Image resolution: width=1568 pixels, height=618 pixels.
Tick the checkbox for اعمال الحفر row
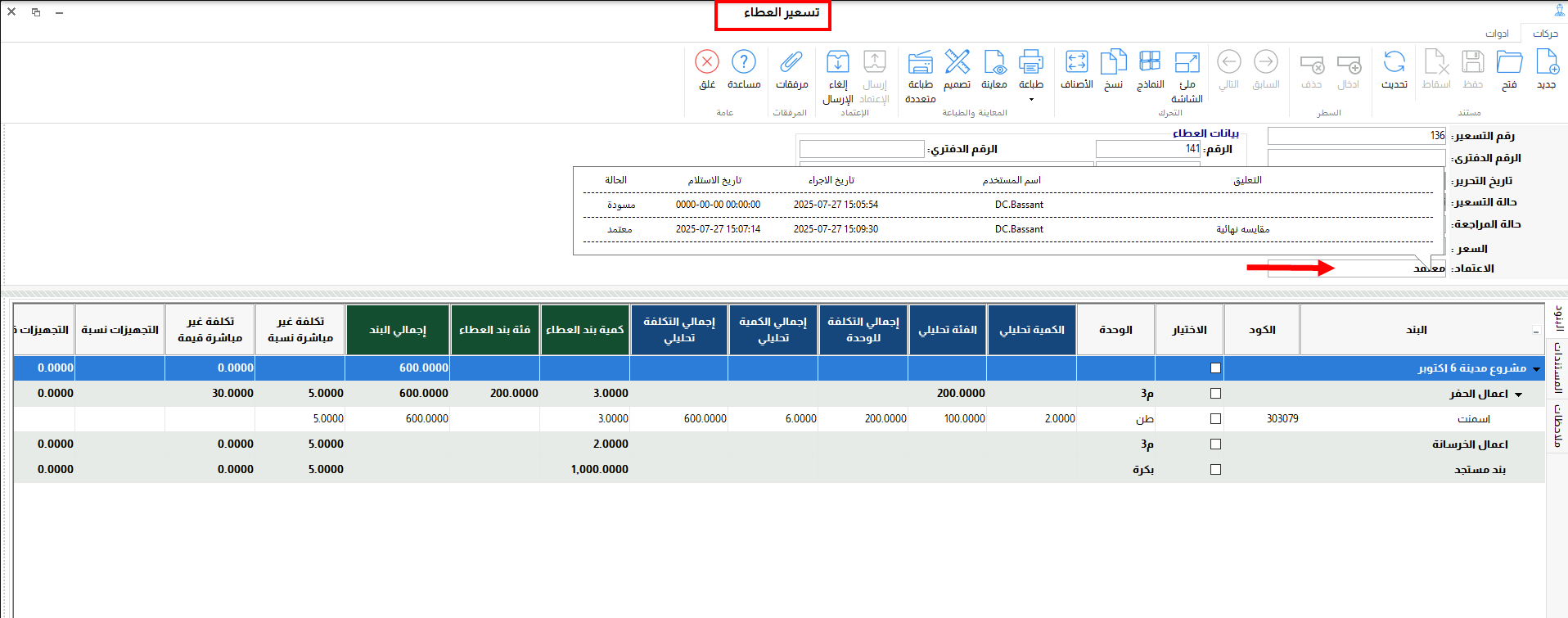click(1215, 394)
